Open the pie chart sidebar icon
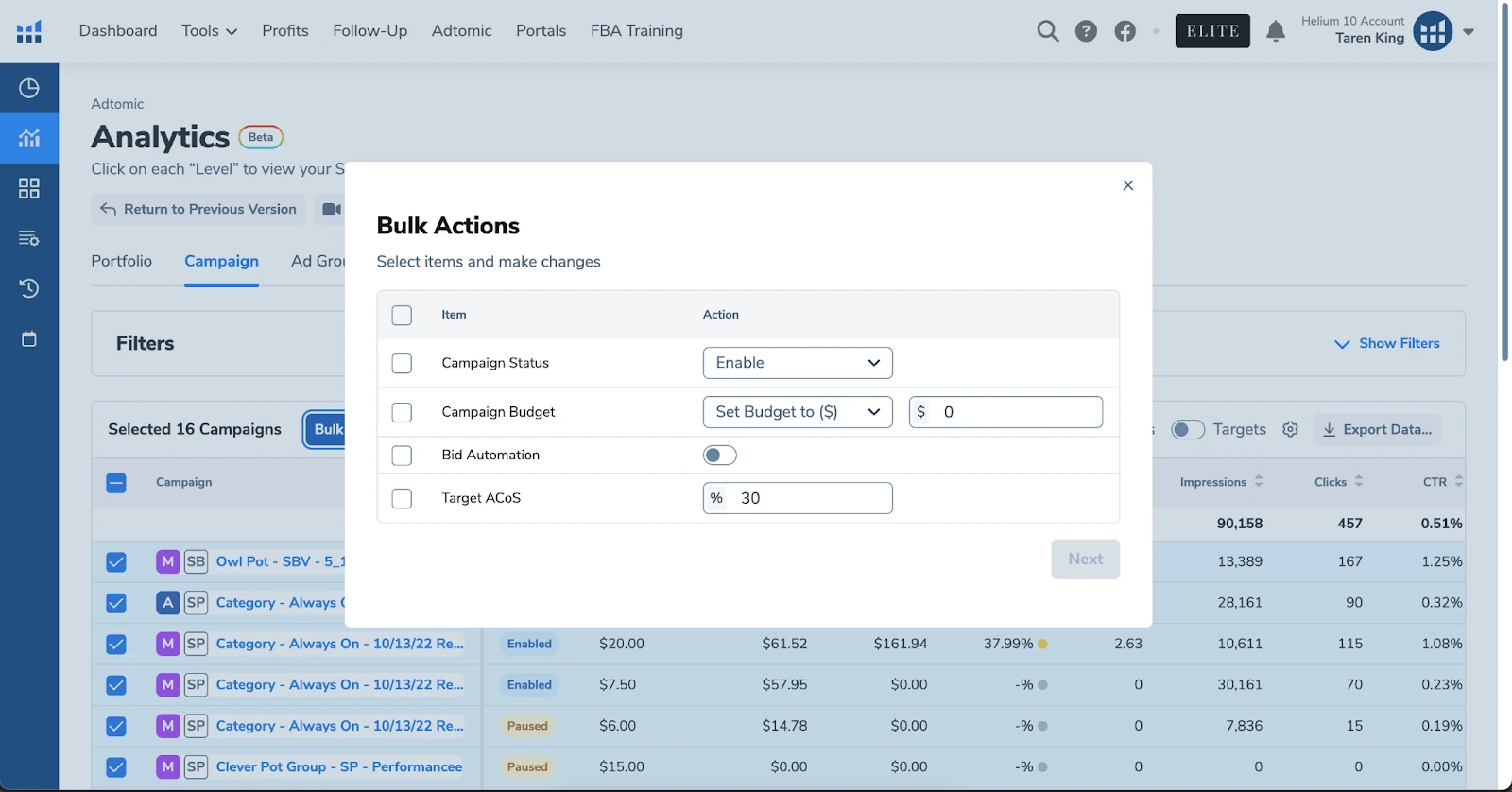 point(29,88)
